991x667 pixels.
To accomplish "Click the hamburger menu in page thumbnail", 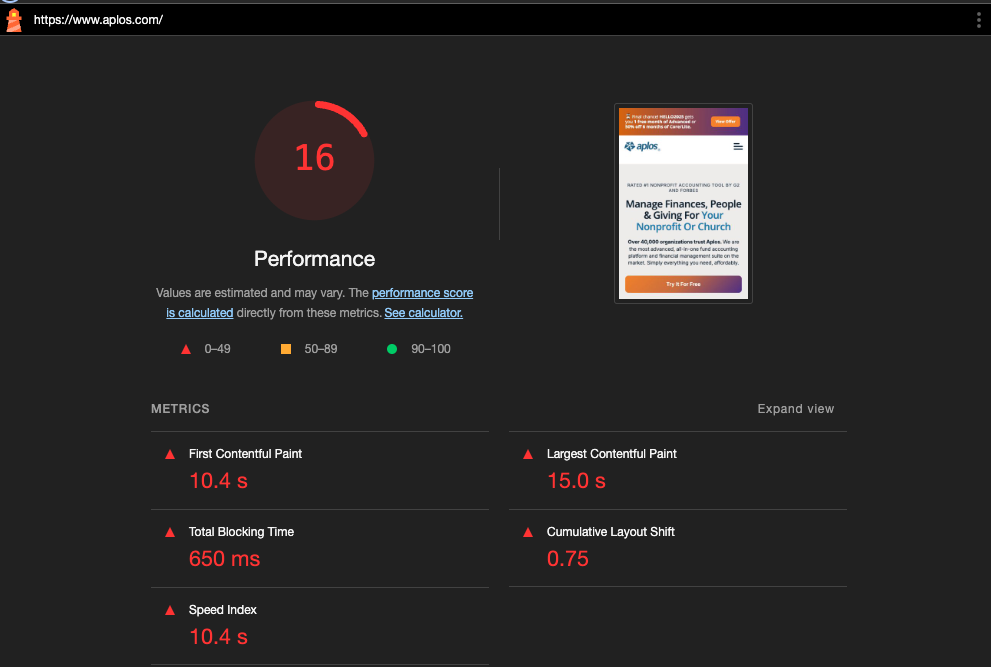I will pyautogui.click(x=738, y=147).
